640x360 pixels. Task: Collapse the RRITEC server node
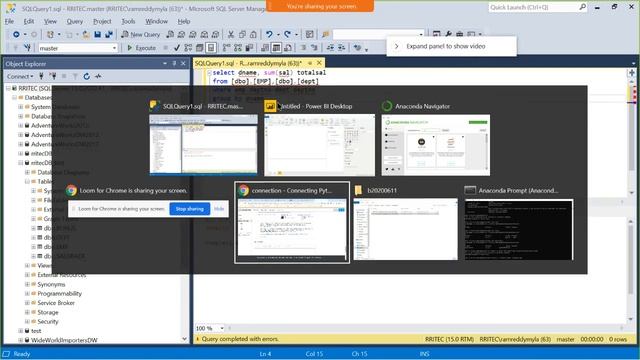[x=8, y=88]
